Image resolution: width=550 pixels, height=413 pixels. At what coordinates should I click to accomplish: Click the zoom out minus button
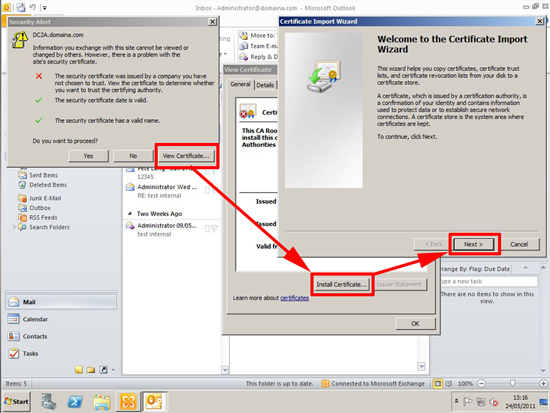(x=482, y=384)
